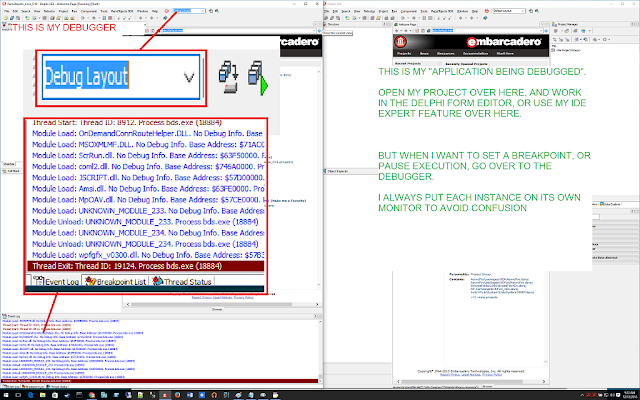Open Run menu in left debugger window
640x400 pixels.
tap(74, 11)
